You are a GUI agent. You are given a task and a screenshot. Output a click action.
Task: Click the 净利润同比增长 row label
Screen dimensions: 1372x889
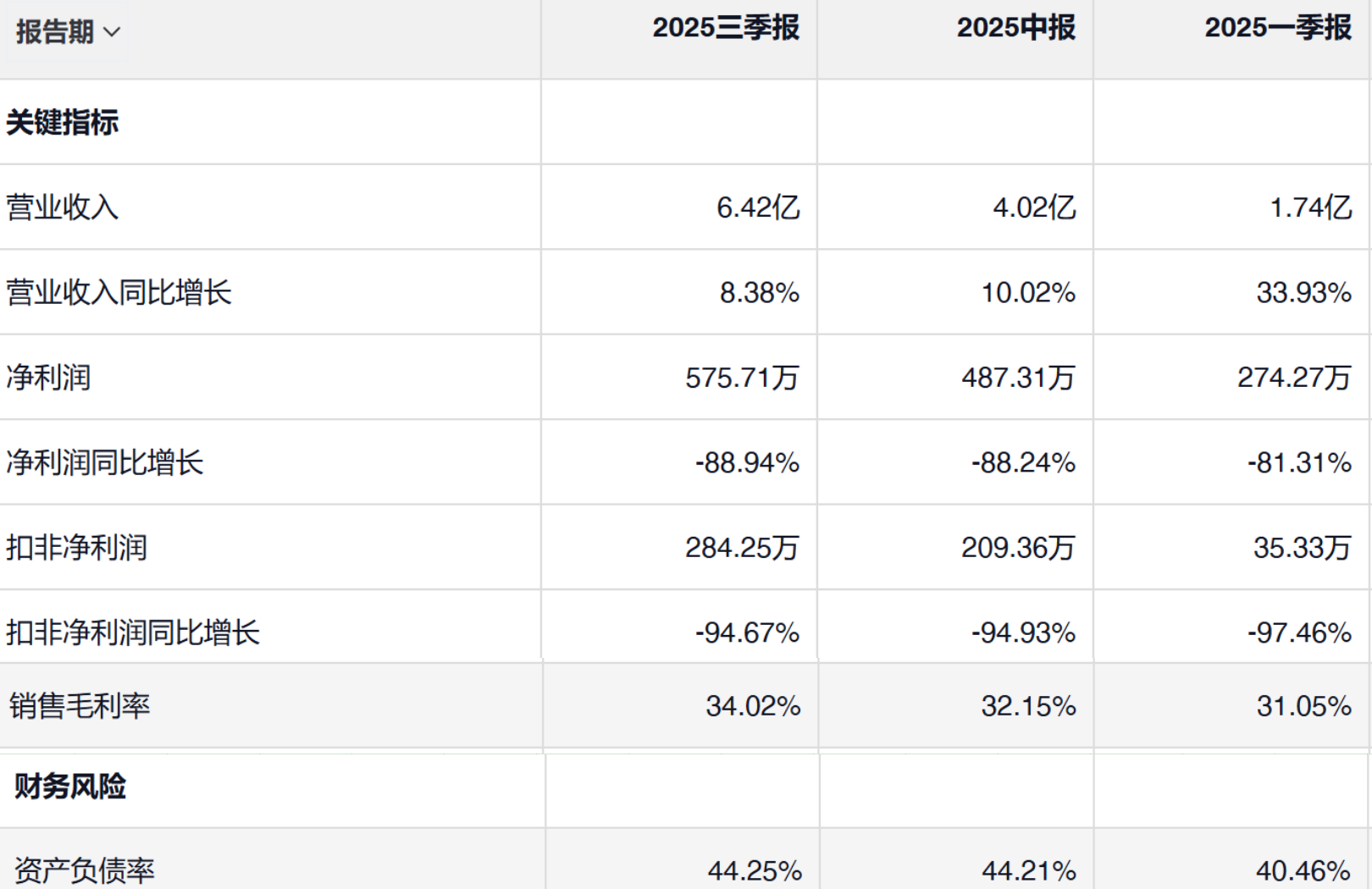[x=105, y=463]
